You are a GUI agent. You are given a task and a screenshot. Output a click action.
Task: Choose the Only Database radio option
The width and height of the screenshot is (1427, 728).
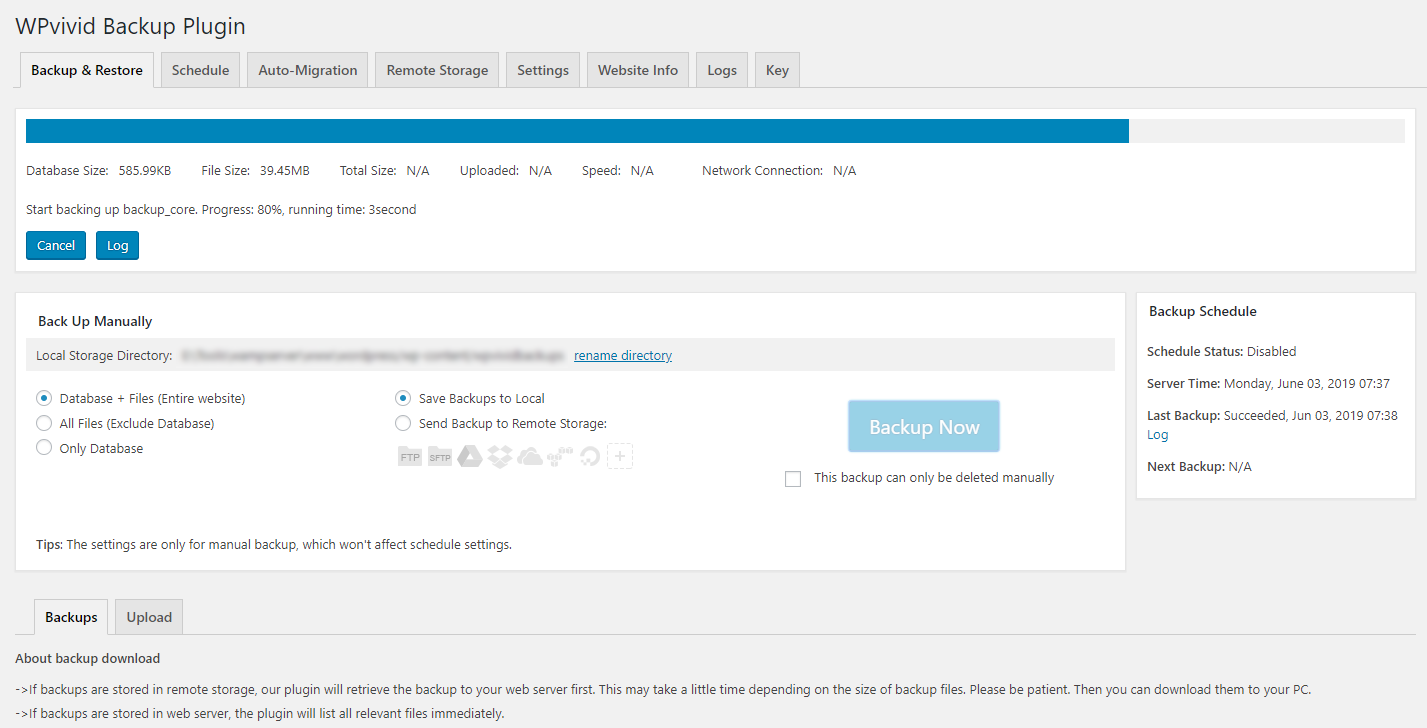44,448
